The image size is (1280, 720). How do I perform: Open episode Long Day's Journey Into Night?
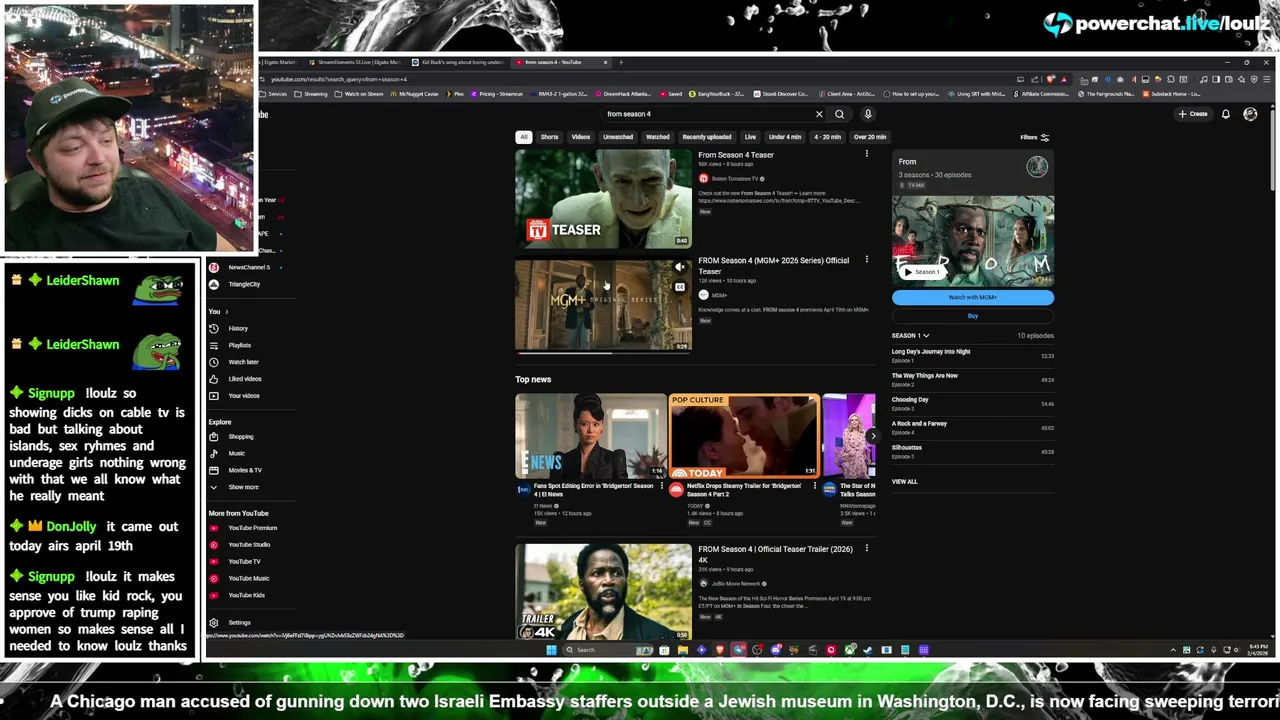(x=973, y=355)
